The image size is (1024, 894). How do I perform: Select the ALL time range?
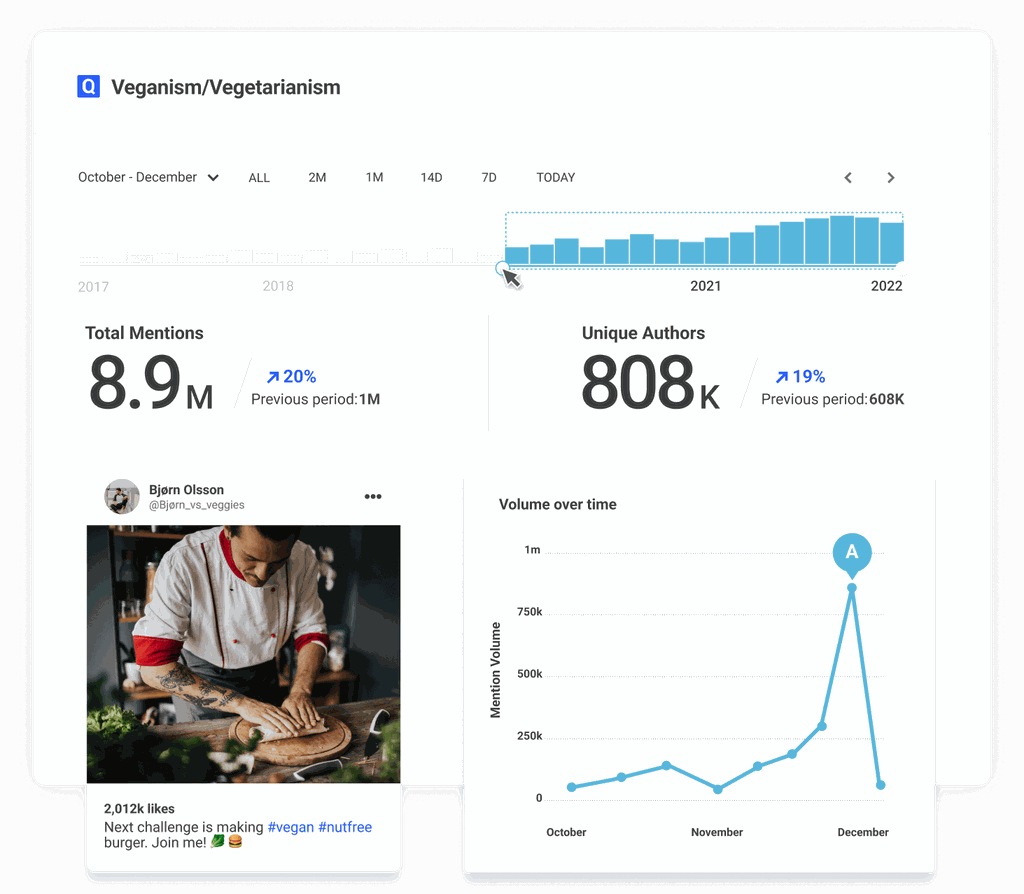coord(259,178)
